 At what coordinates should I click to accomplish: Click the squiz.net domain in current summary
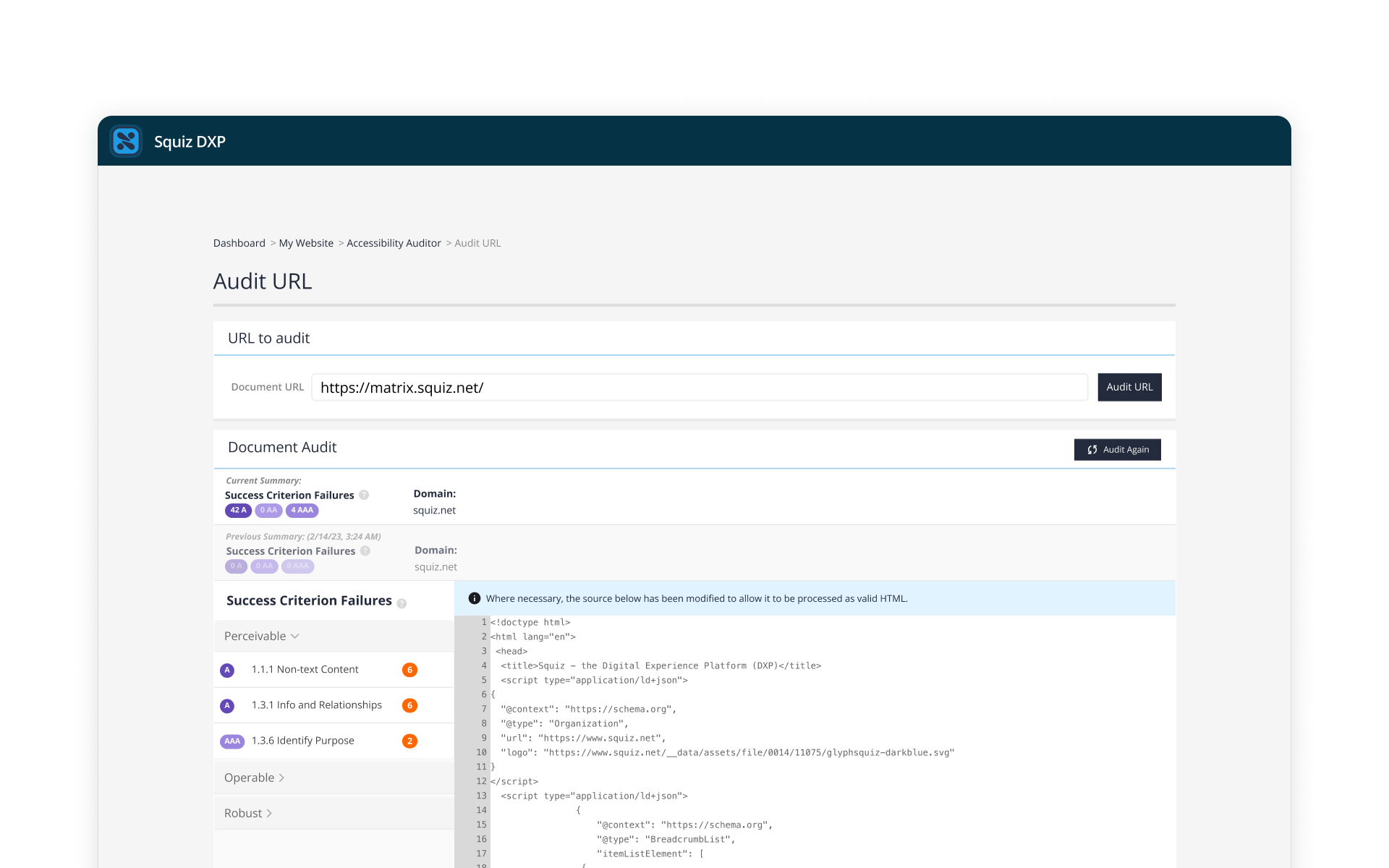434,511
